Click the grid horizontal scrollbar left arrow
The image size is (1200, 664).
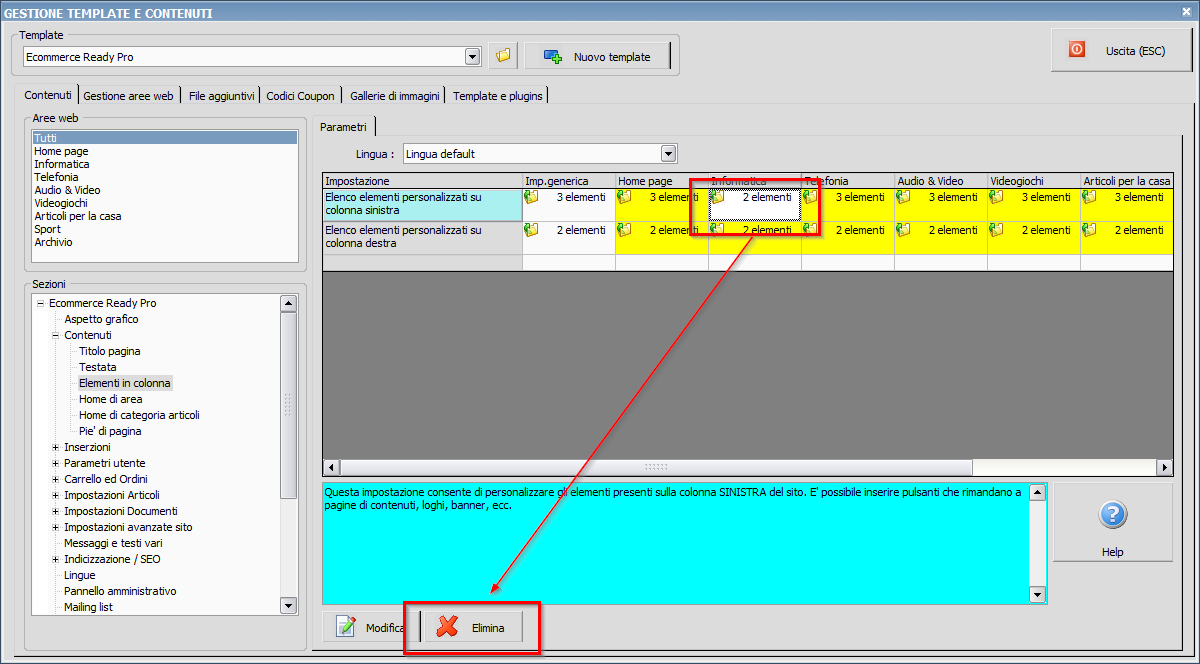coord(331,467)
